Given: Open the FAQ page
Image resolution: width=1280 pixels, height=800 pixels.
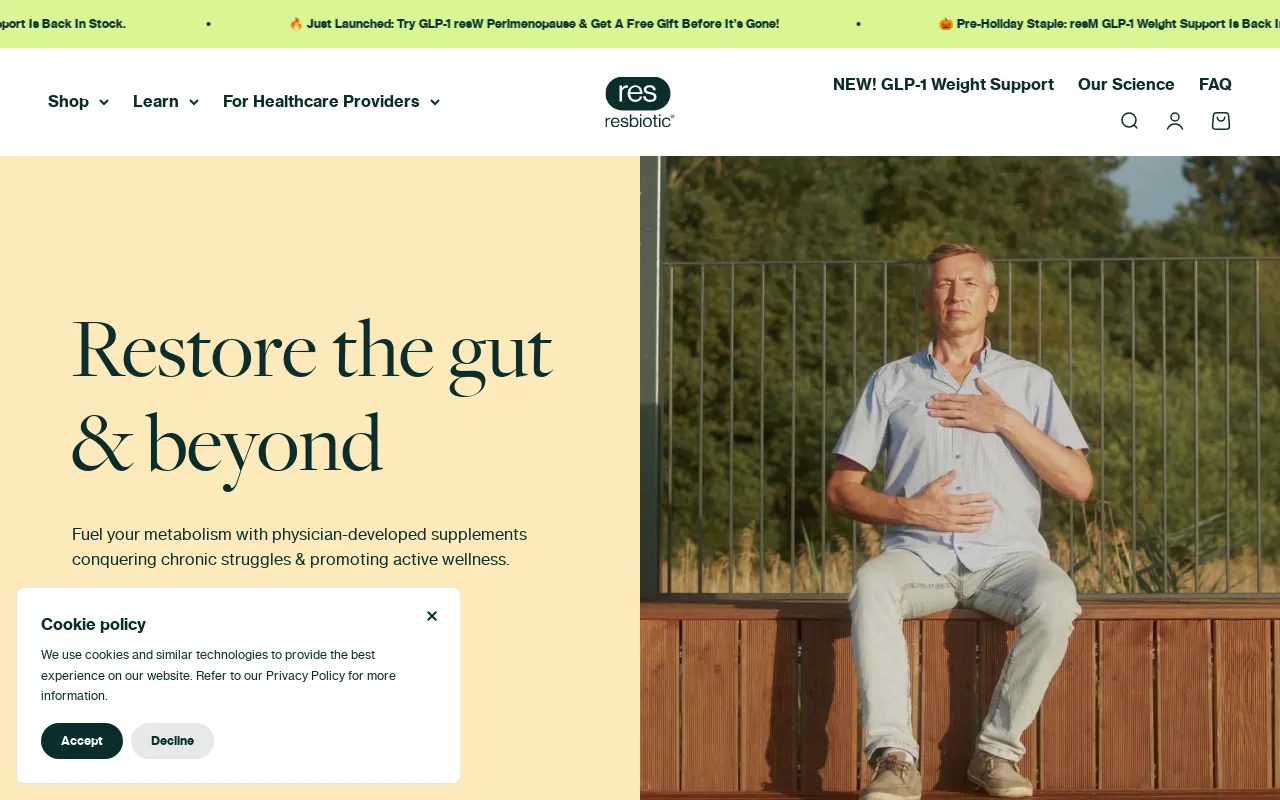Looking at the screenshot, I should click(x=1215, y=84).
